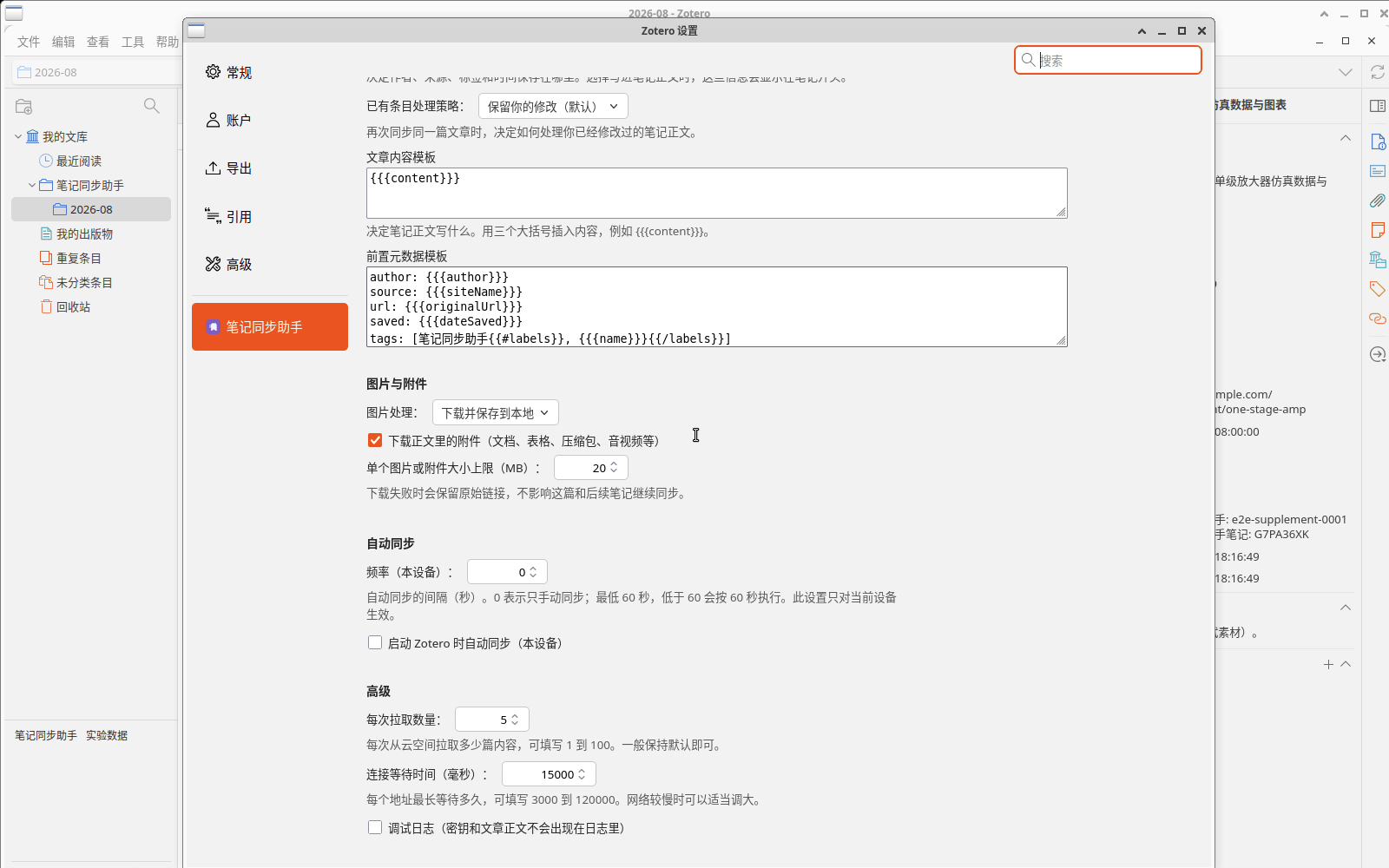Click the 笔记同步助手 plugin icon

pyautogui.click(x=213, y=327)
